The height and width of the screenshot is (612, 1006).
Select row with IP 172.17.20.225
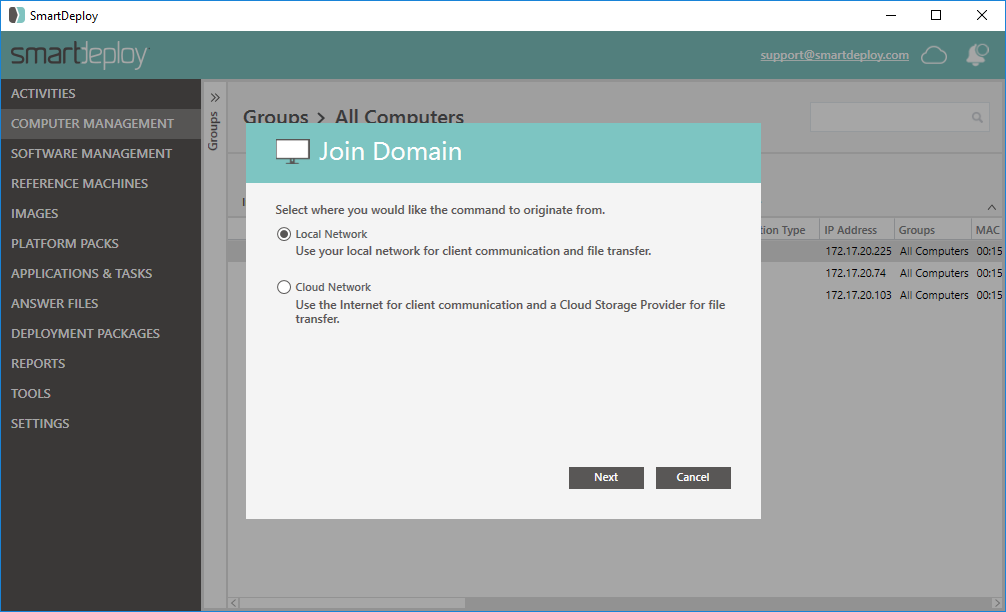coord(858,251)
